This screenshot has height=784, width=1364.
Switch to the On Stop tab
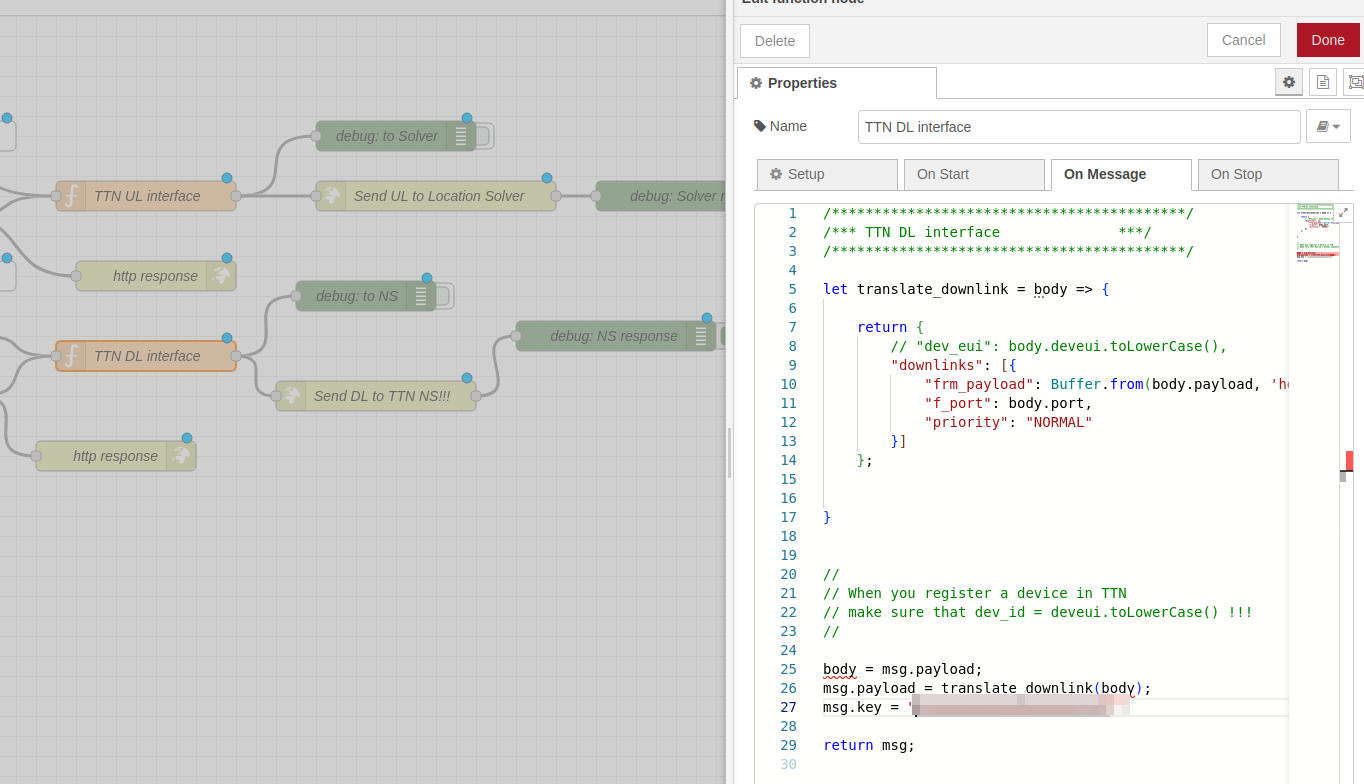1268,174
